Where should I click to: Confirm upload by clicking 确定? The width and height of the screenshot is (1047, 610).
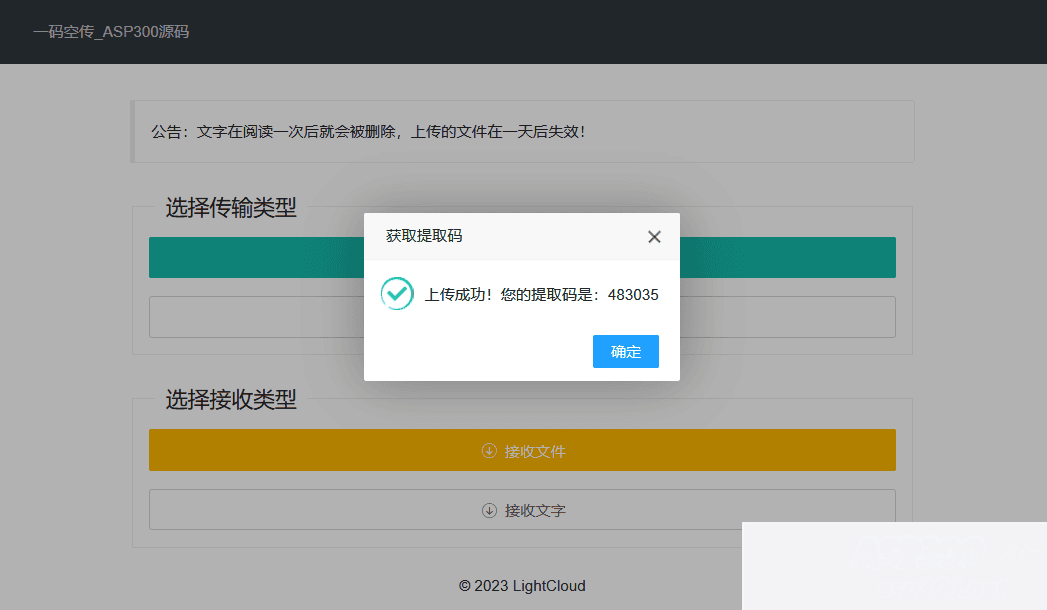(625, 351)
